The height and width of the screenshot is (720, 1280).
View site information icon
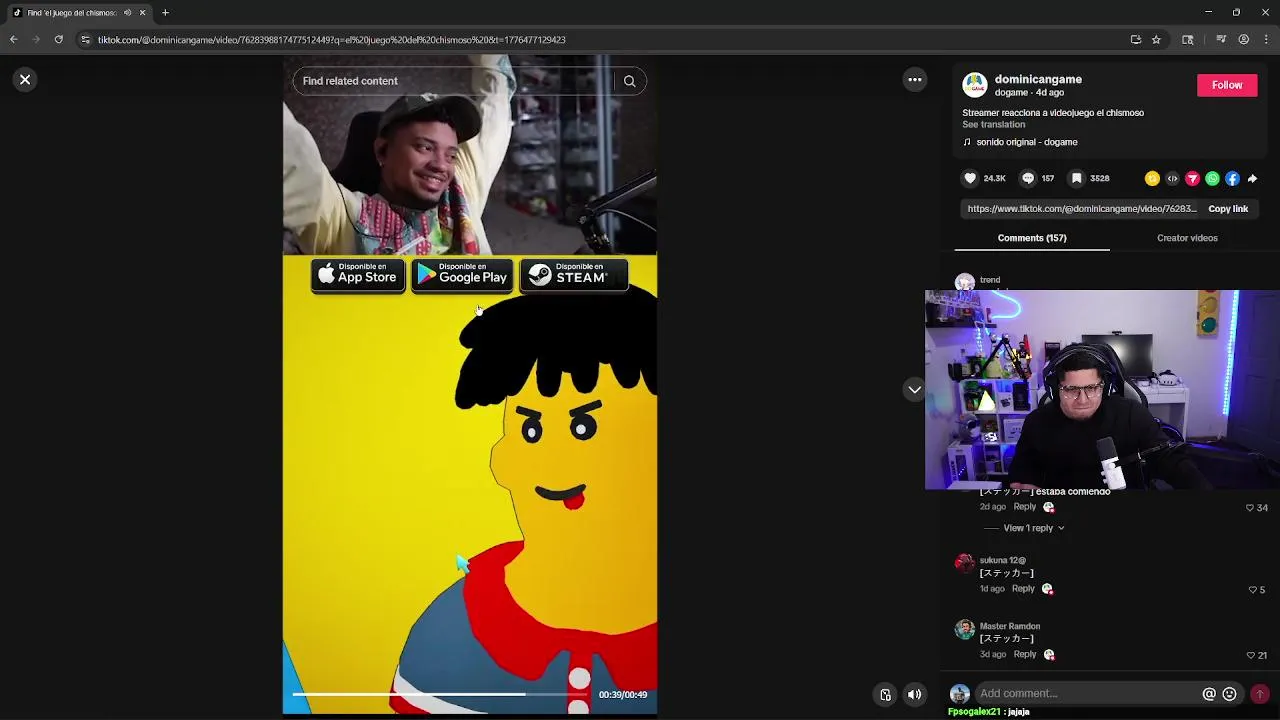tap(85, 40)
